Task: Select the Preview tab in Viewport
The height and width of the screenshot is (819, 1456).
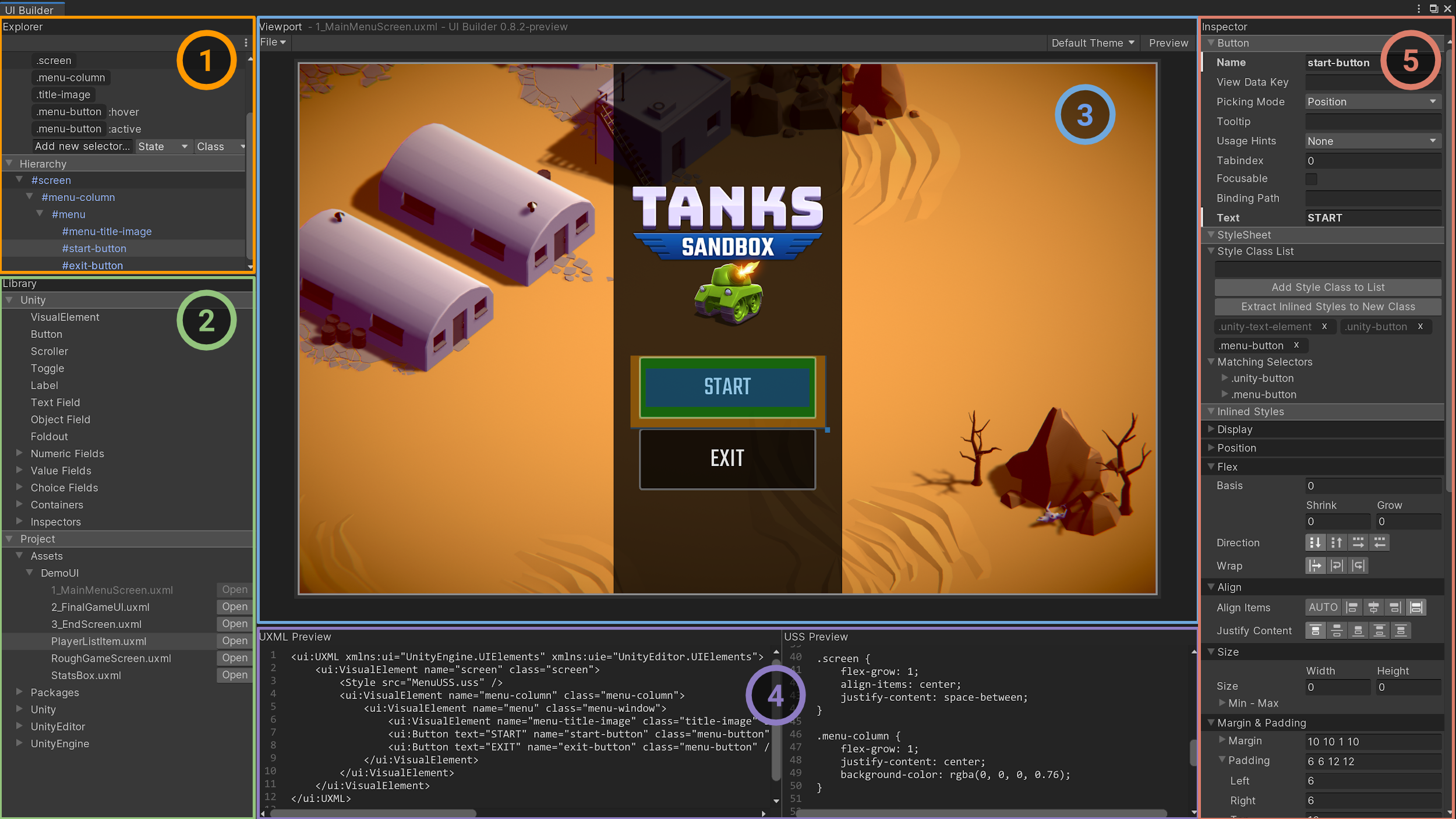Action: coord(1168,42)
